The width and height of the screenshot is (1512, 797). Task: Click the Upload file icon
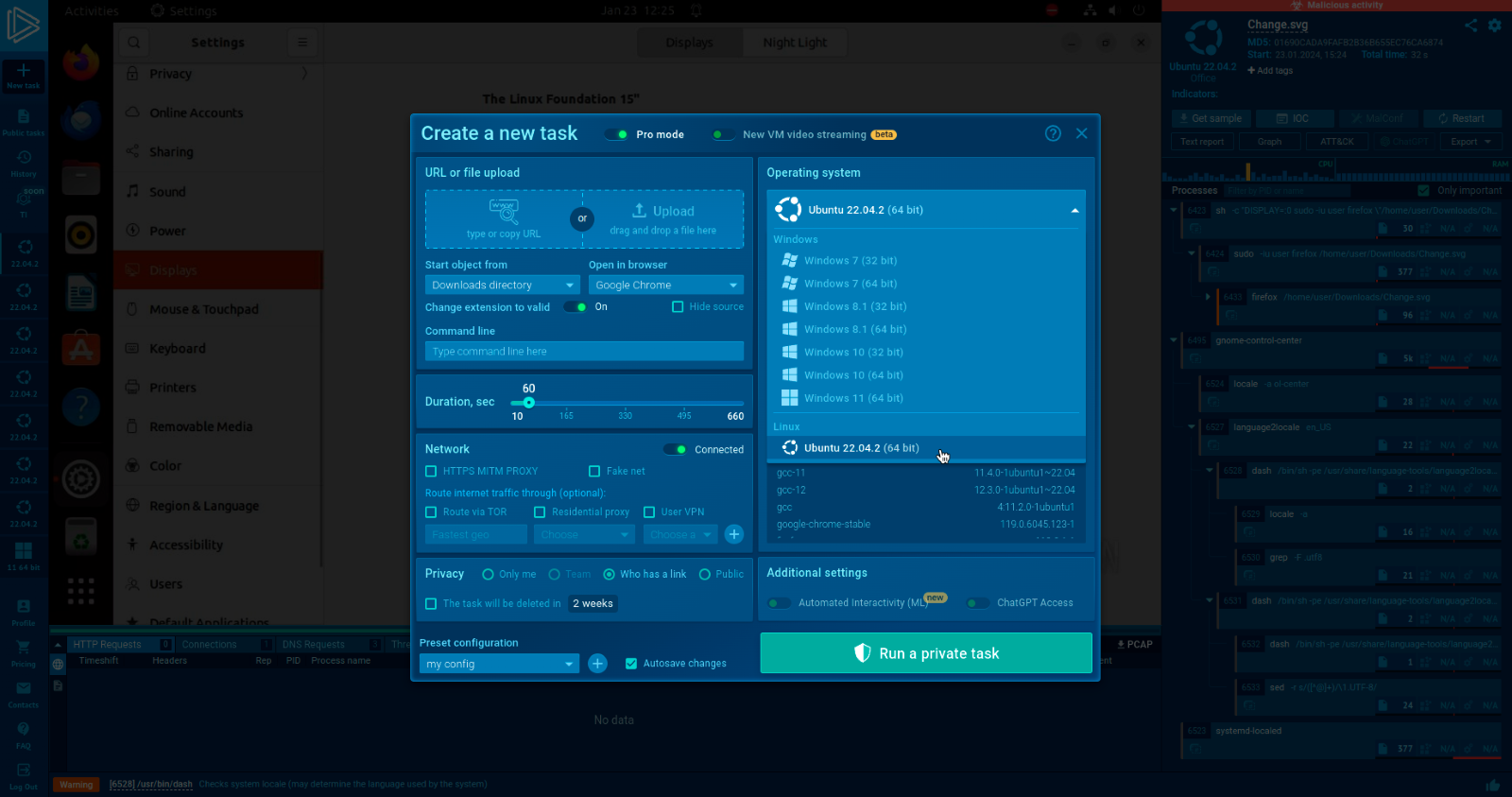pyautogui.click(x=640, y=210)
